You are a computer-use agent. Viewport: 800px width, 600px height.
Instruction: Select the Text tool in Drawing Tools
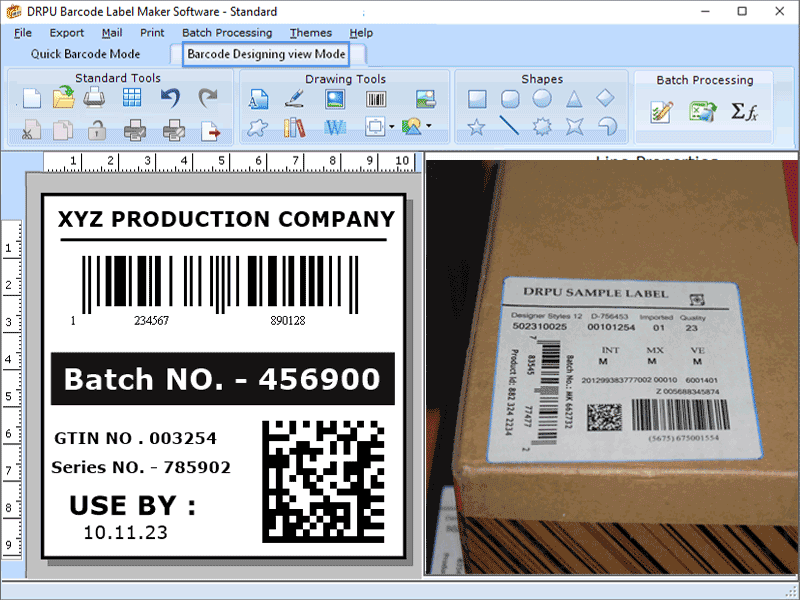[x=261, y=97]
